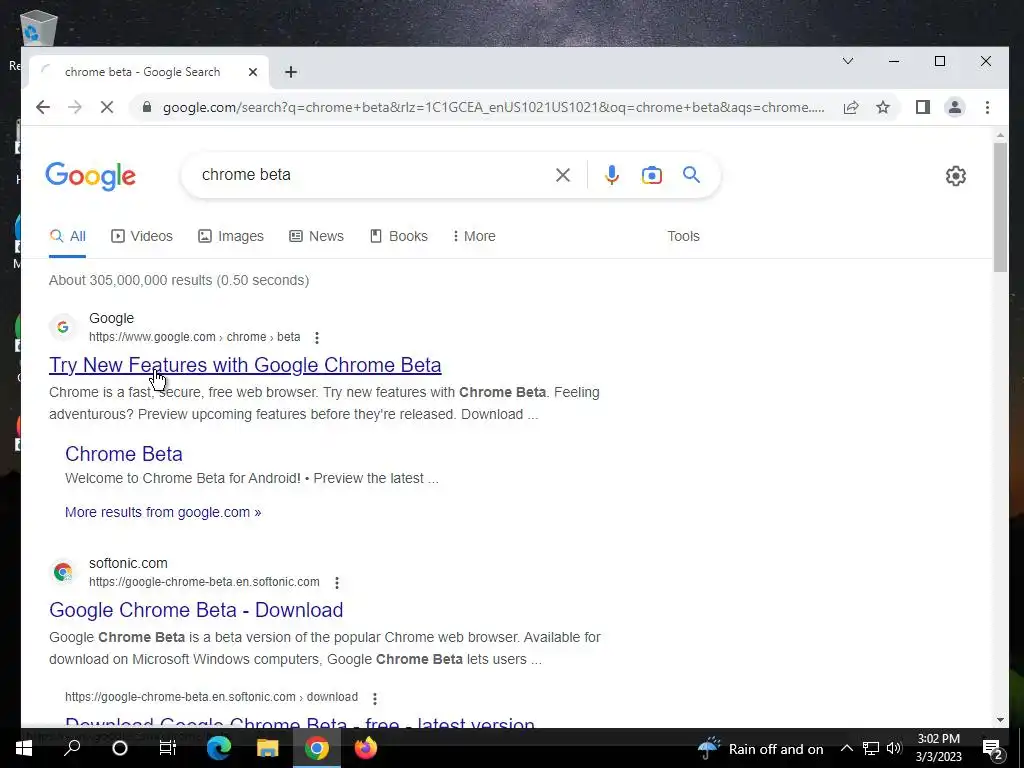Open the Chrome Beta sub-result link
Image resolution: width=1024 pixels, height=768 pixels.
click(123, 454)
